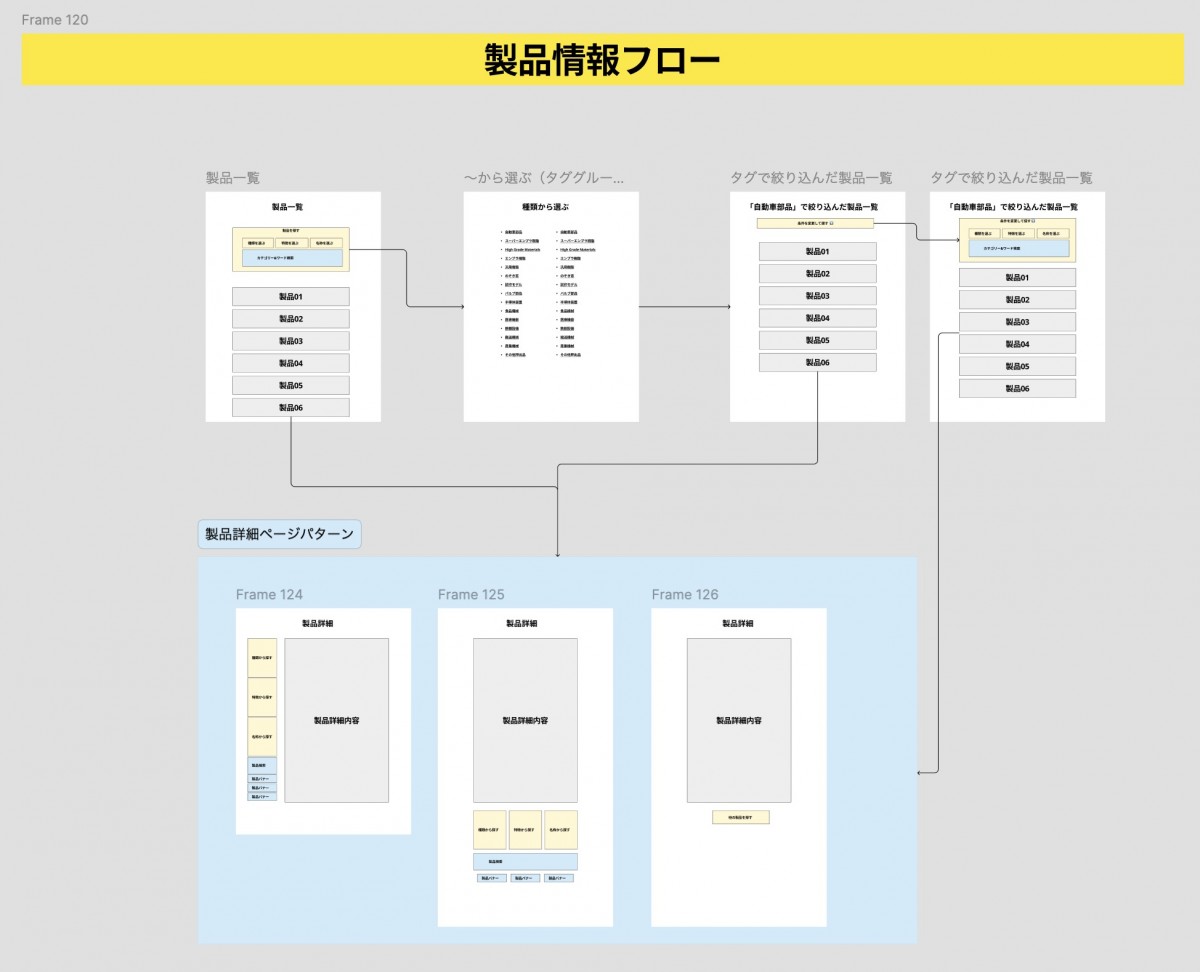
Task: Select the yellow 製品情報フロー title banner
Action: click(601, 60)
